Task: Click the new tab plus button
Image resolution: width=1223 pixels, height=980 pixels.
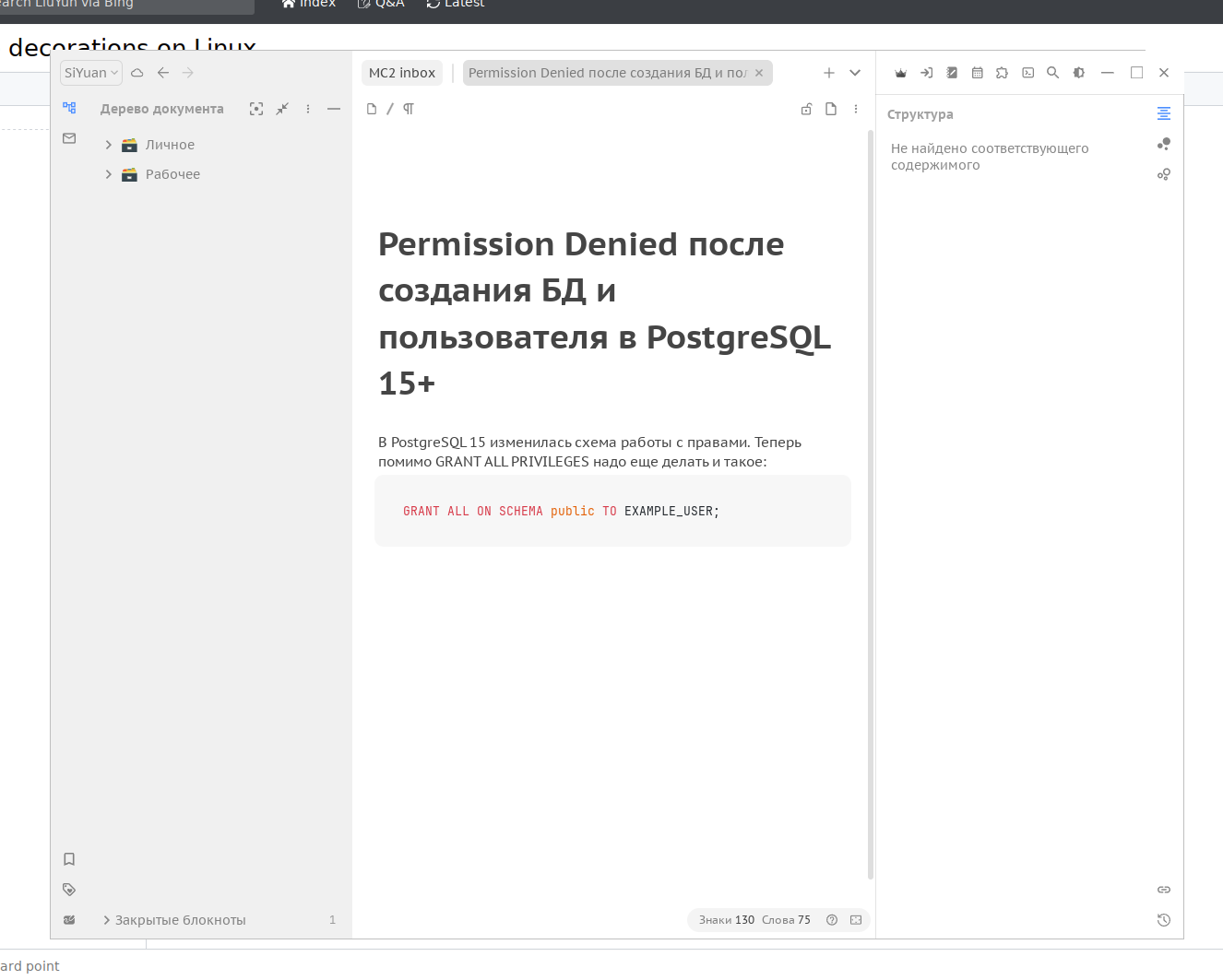Action: (x=829, y=73)
